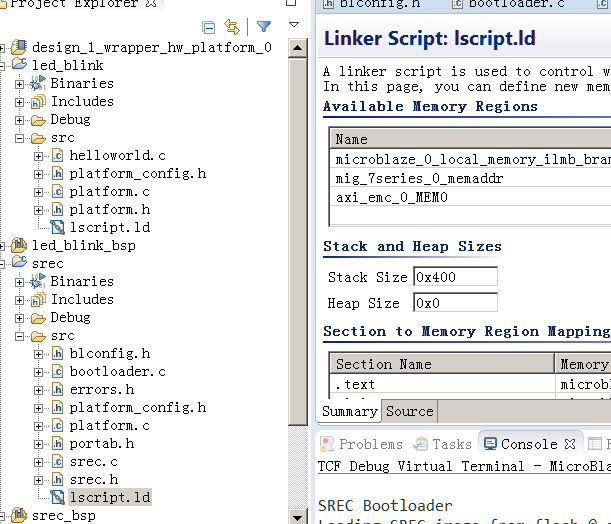Click Name column header in regions table
Viewport: 611px width, 524px height.
point(471,139)
